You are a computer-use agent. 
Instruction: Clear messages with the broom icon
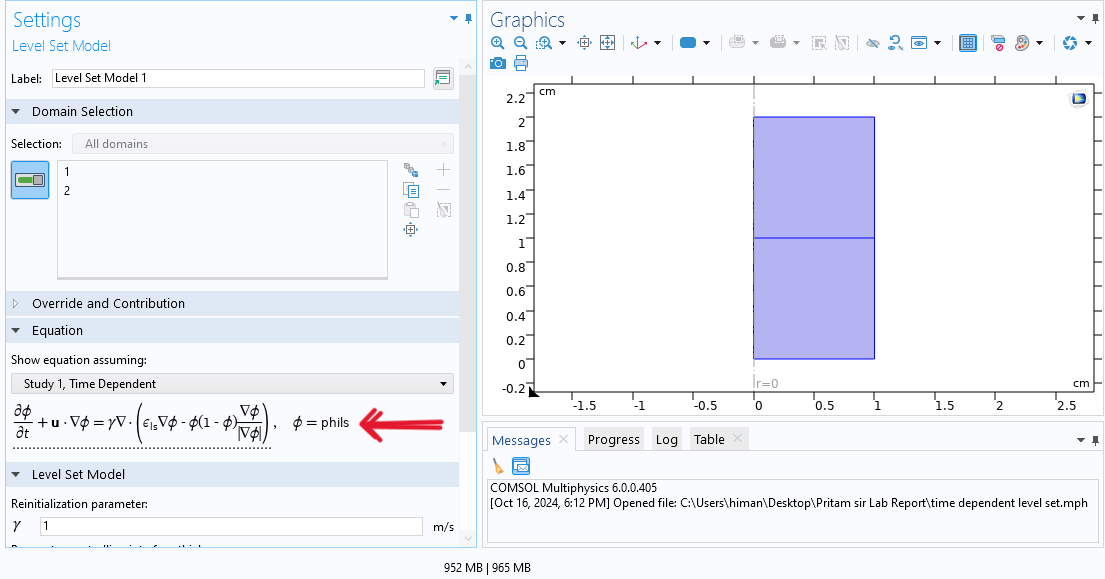pos(498,466)
